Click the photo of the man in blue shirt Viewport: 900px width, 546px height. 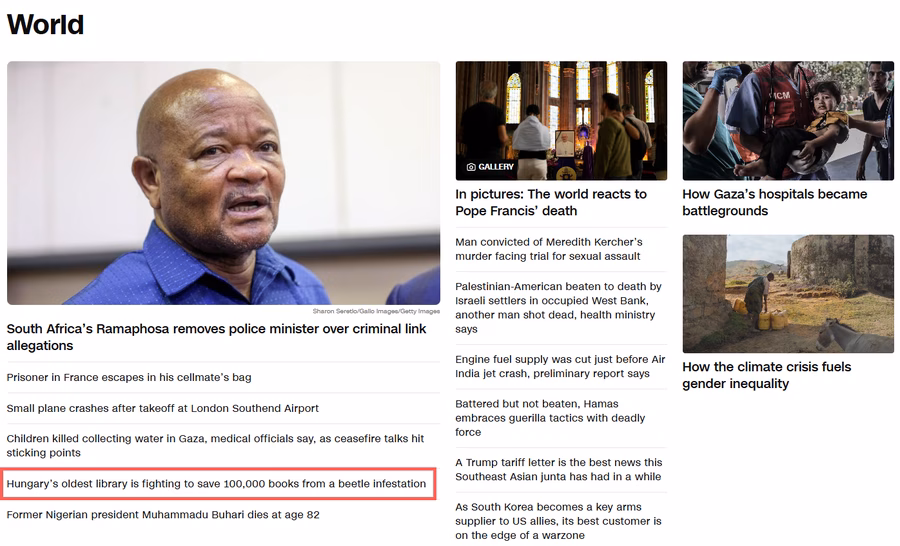223,183
